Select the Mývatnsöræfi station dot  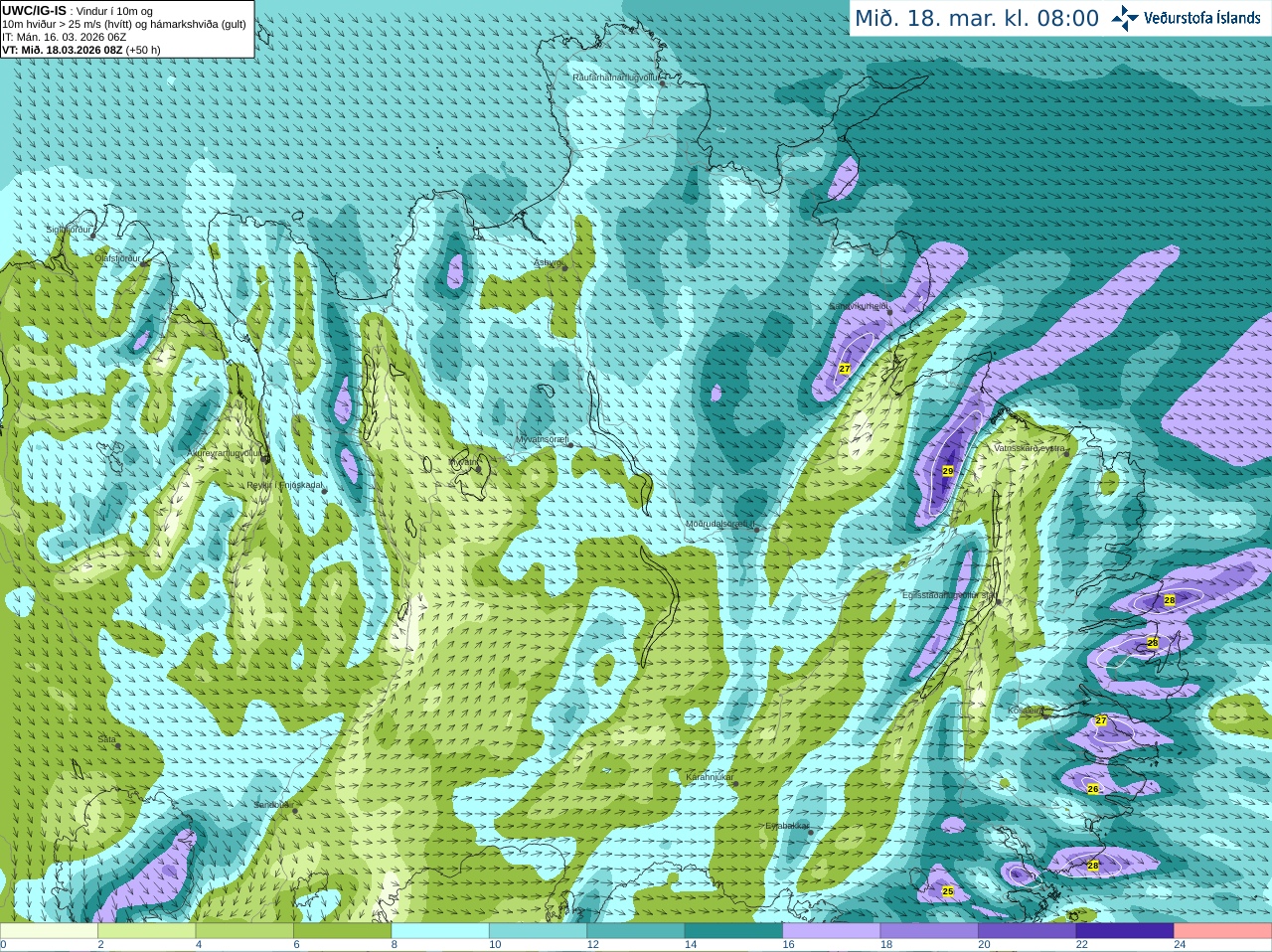[570, 444]
